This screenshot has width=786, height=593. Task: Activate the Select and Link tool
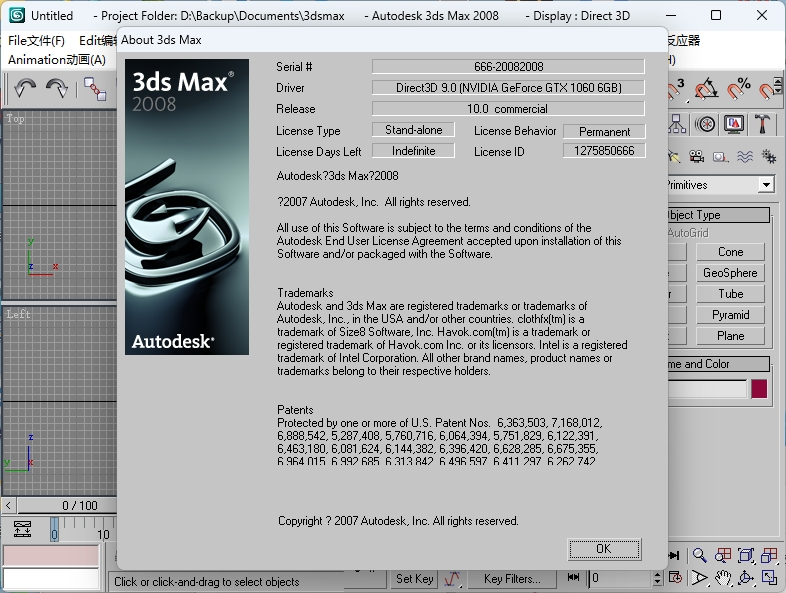coord(95,89)
